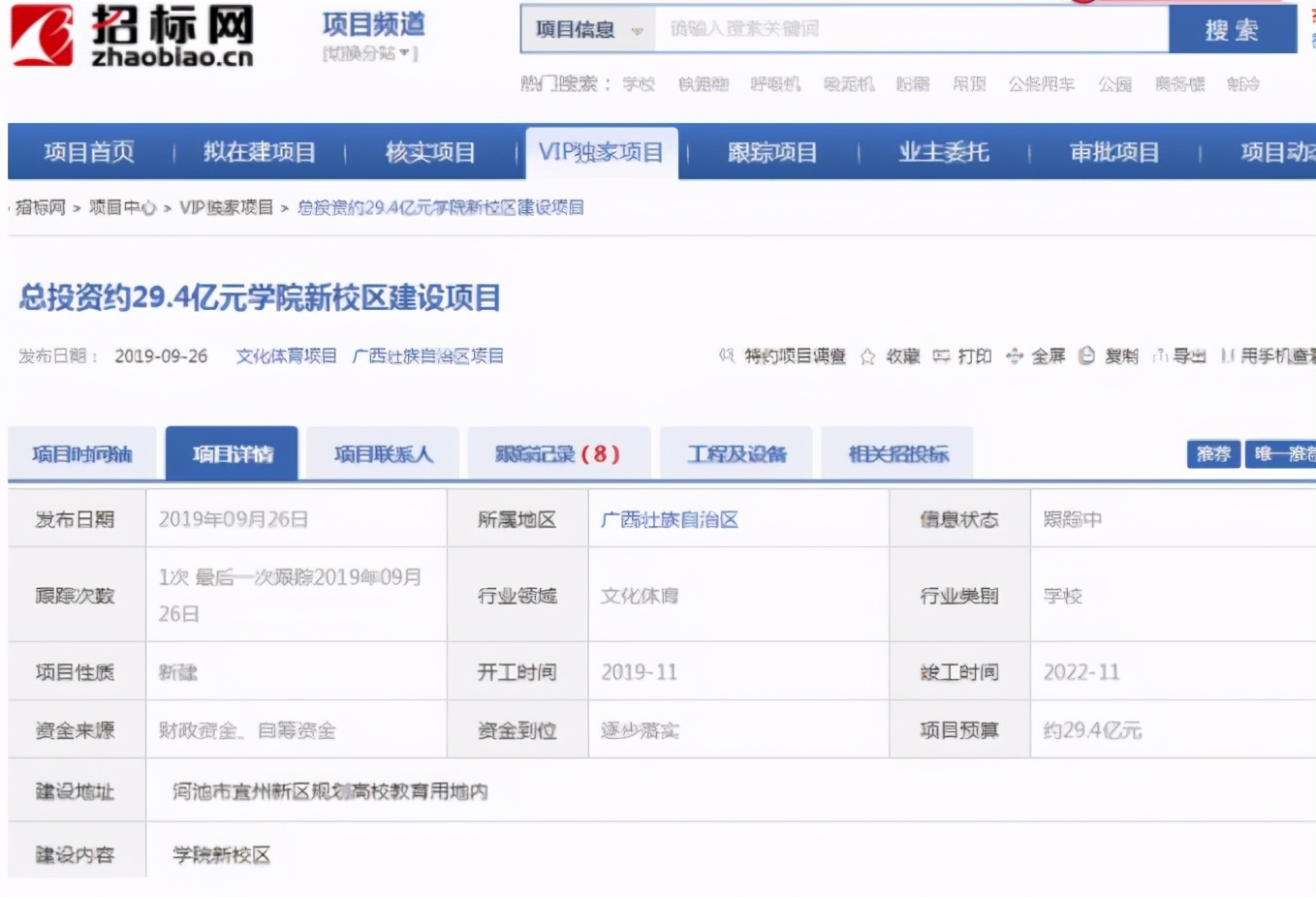The height and width of the screenshot is (897, 1316).
Task: Toggle the 收藏 favorite star
Action: click(865, 356)
